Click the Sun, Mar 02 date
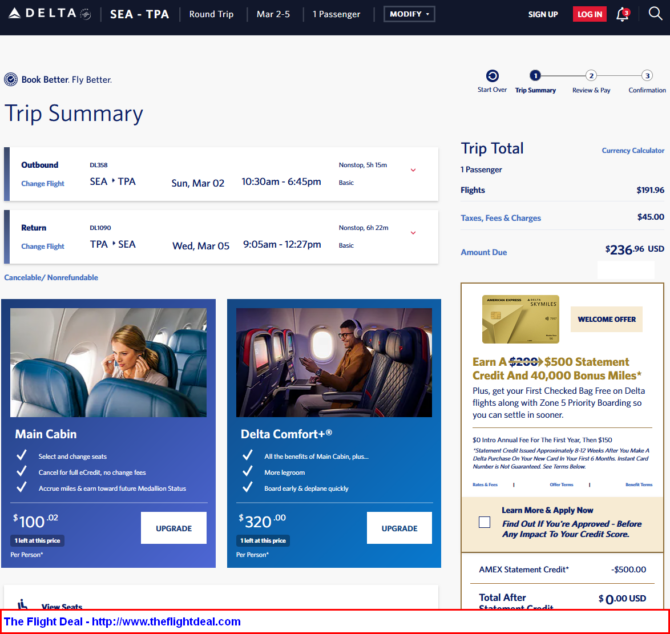Viewport: 670px width, 634px height. pos(198,183)
